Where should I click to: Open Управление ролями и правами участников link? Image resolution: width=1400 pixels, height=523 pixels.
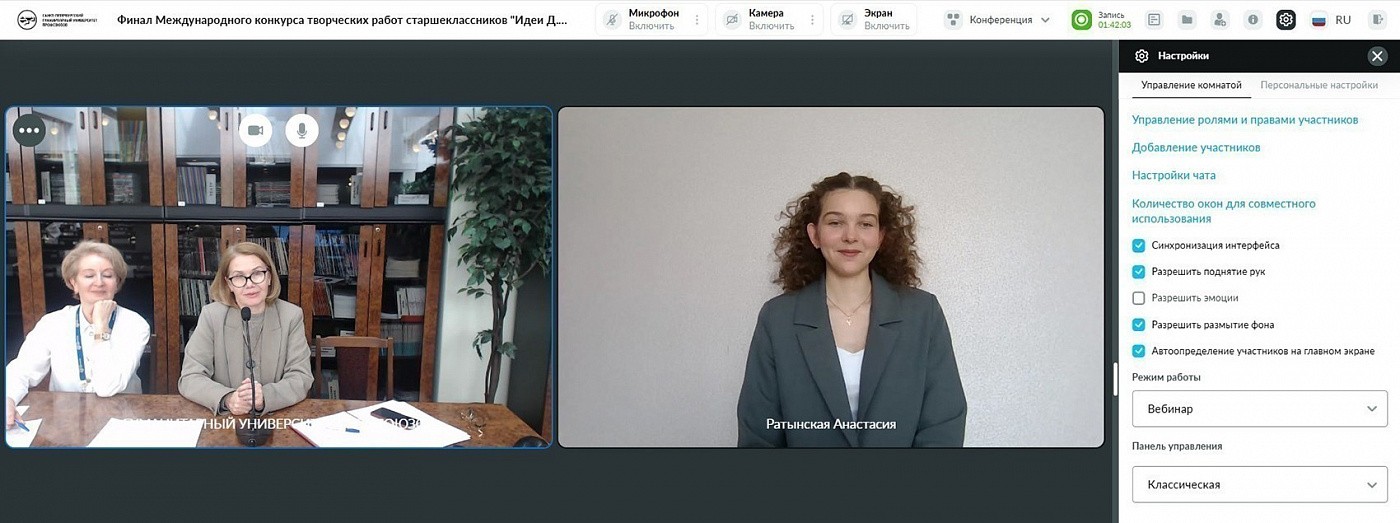pyautogui.click(x=1244, y=120)
